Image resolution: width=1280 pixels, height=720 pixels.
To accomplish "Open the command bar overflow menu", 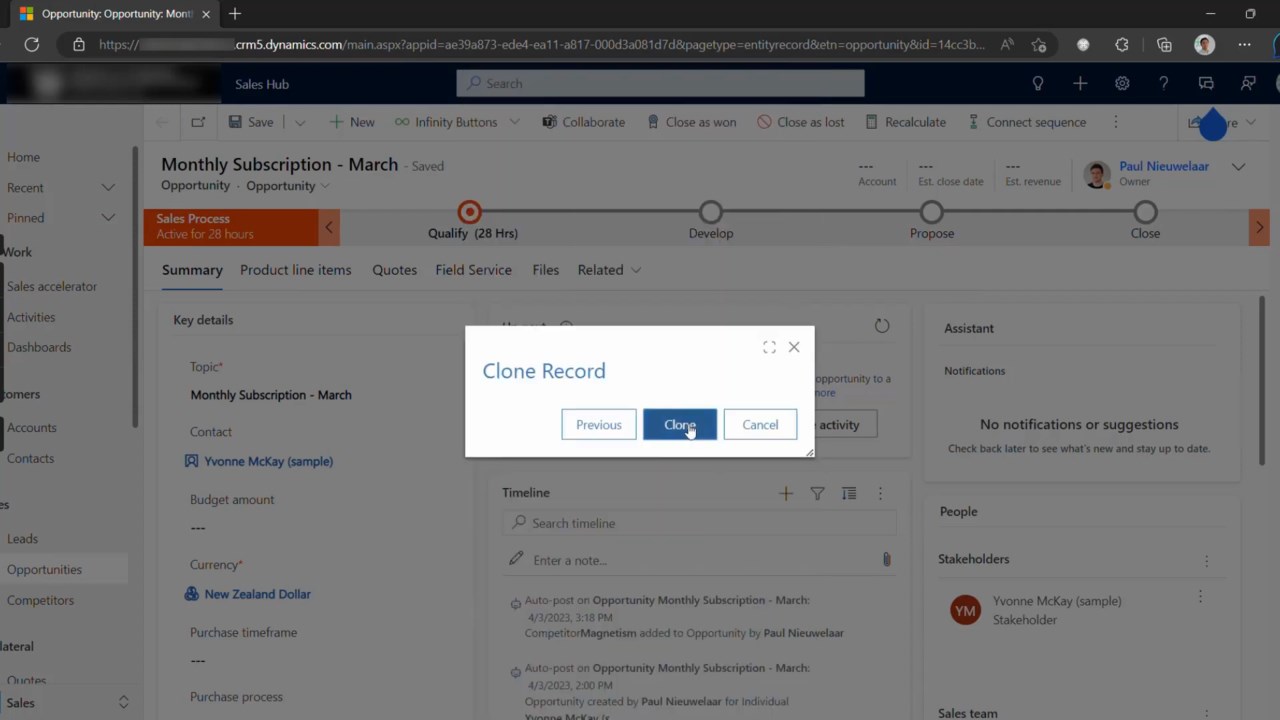I will tap(1116, 122).
